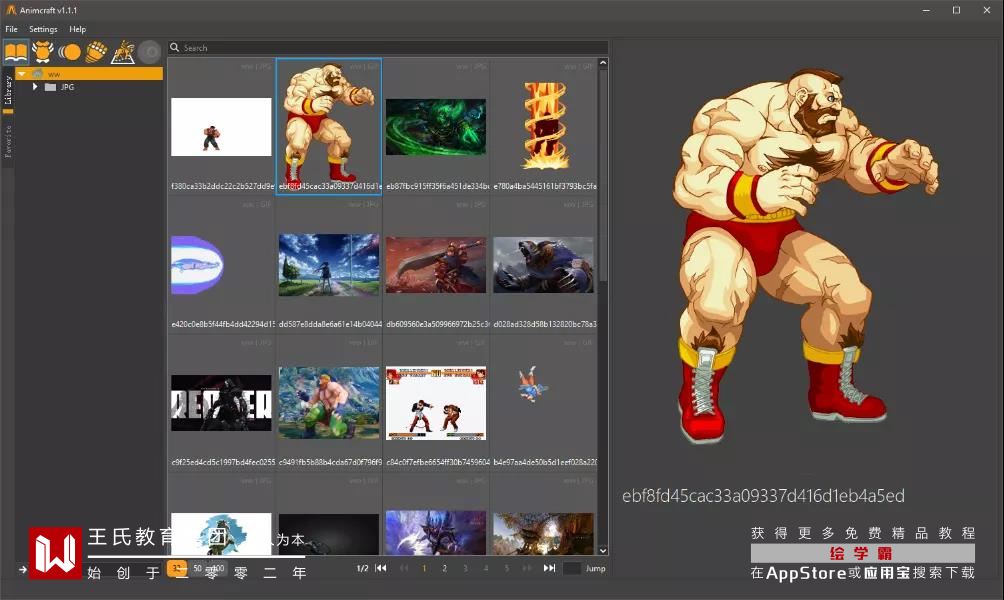1004x600 pixels.
Task: Select the red armored swordsman thumbnail
Action: [x=436, y=264]
